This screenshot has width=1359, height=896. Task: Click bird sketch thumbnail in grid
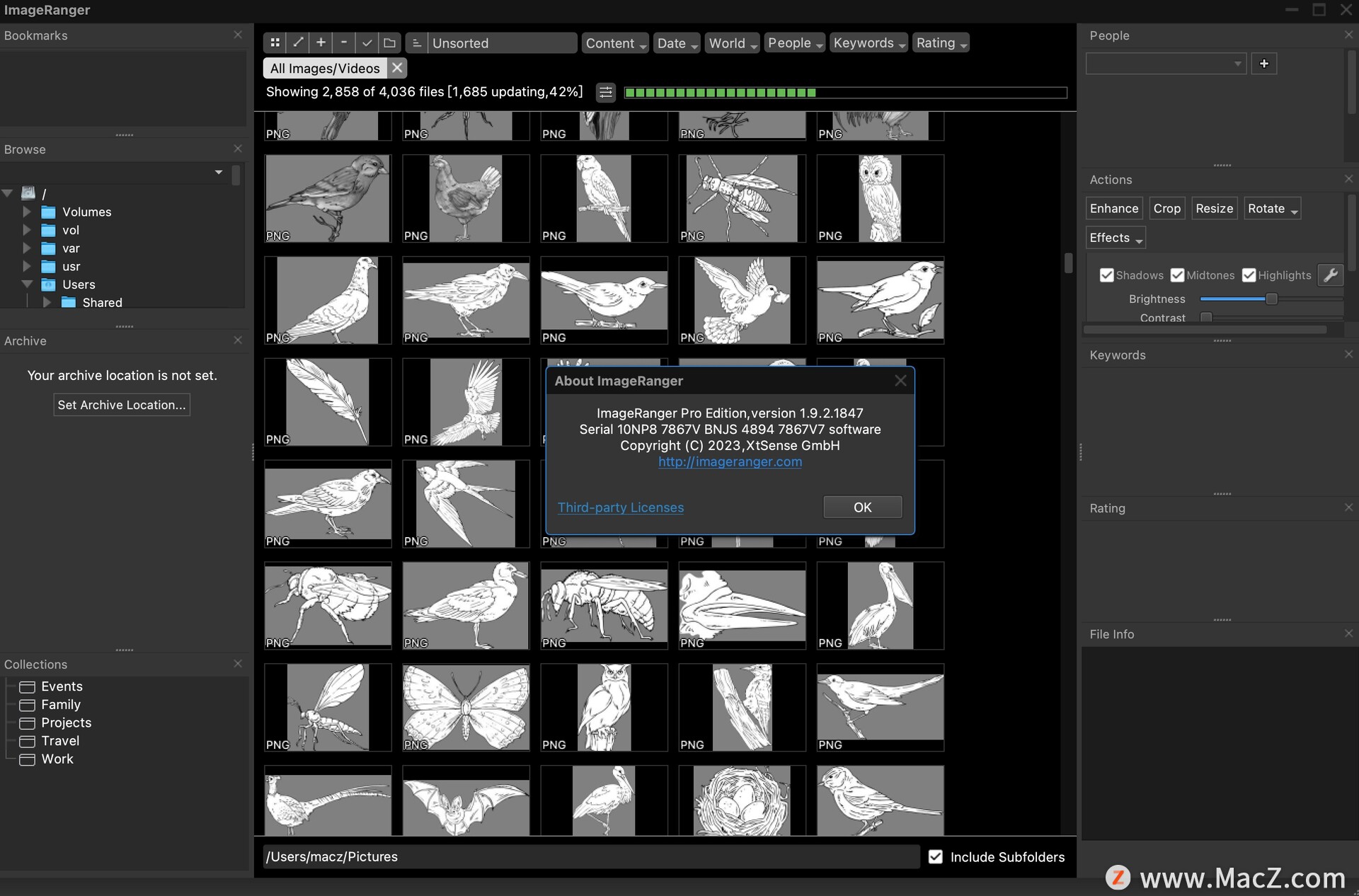tap(327, 197)
